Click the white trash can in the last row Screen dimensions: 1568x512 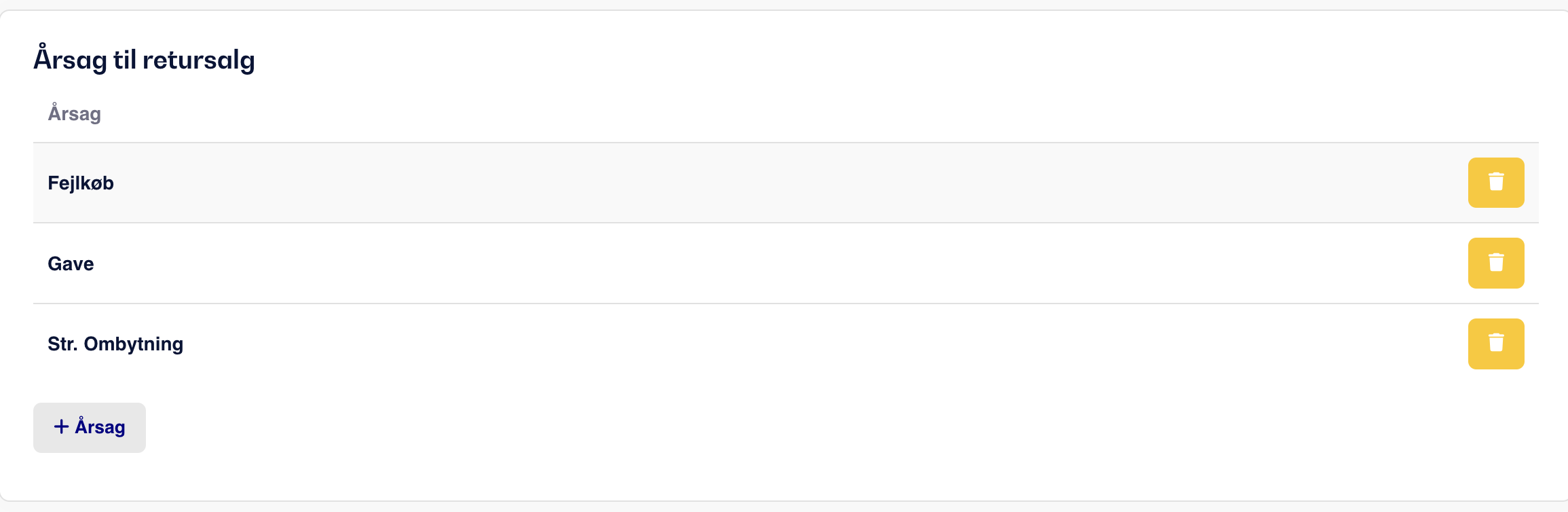tap(1496, 342)
